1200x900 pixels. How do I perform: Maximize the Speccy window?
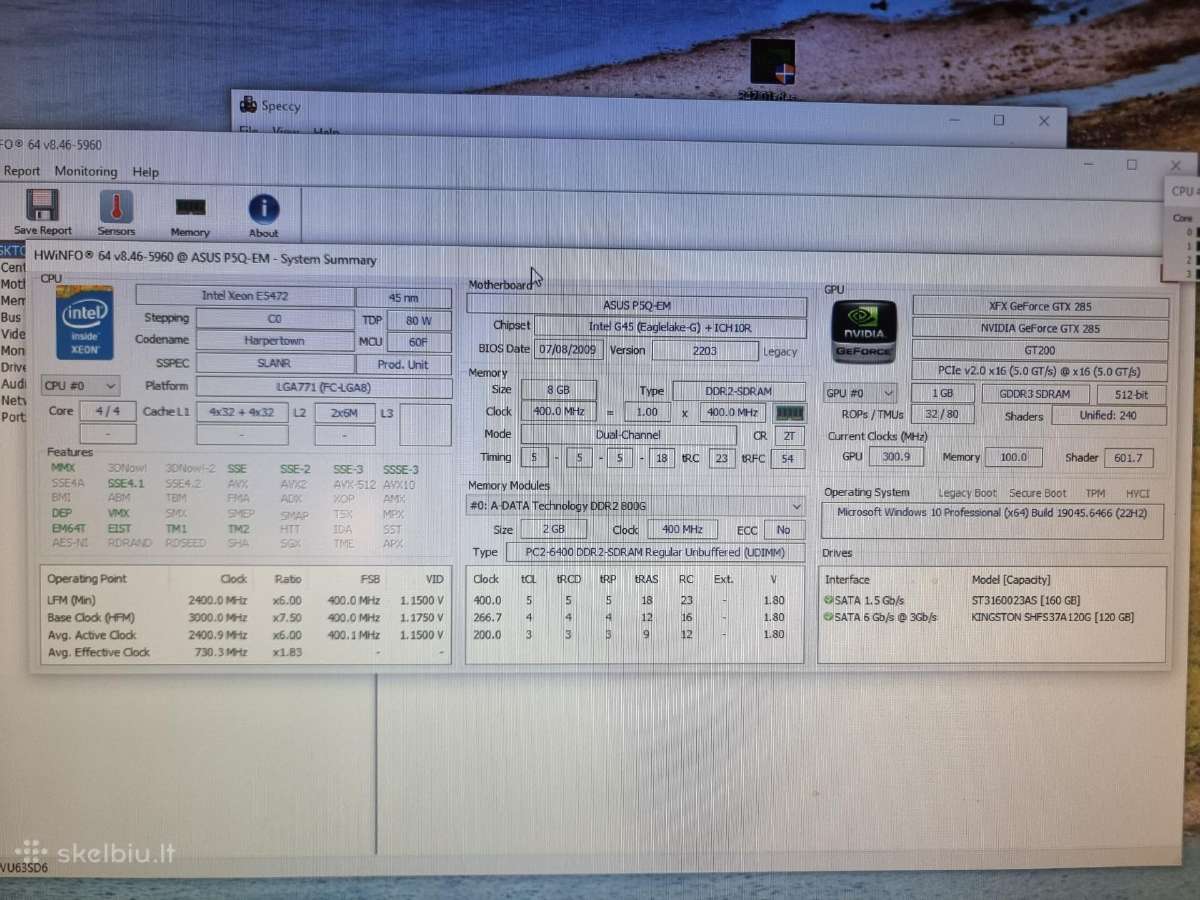point(998,120)
